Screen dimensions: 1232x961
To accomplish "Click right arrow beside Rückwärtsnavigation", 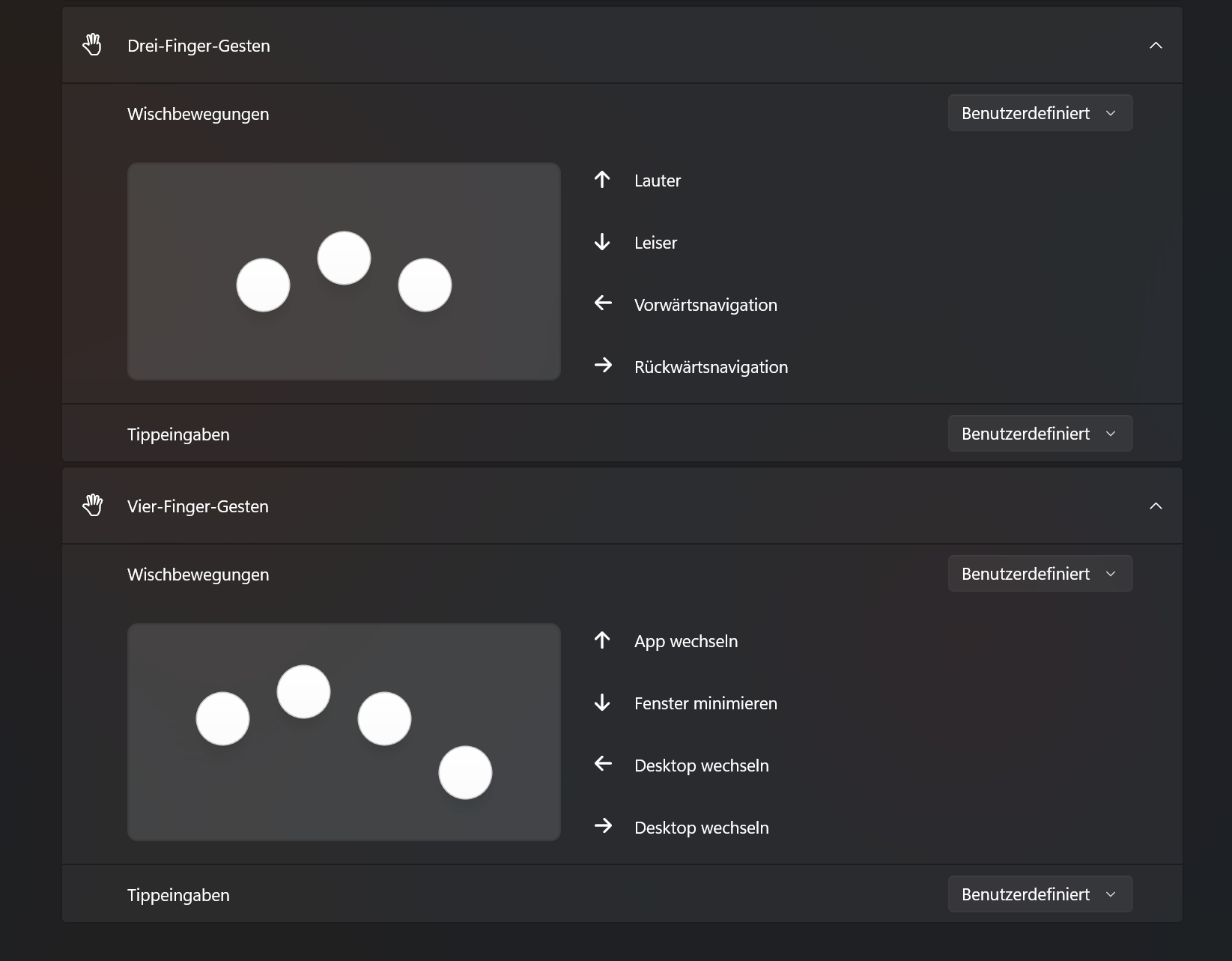I will (x=603, y=366).
